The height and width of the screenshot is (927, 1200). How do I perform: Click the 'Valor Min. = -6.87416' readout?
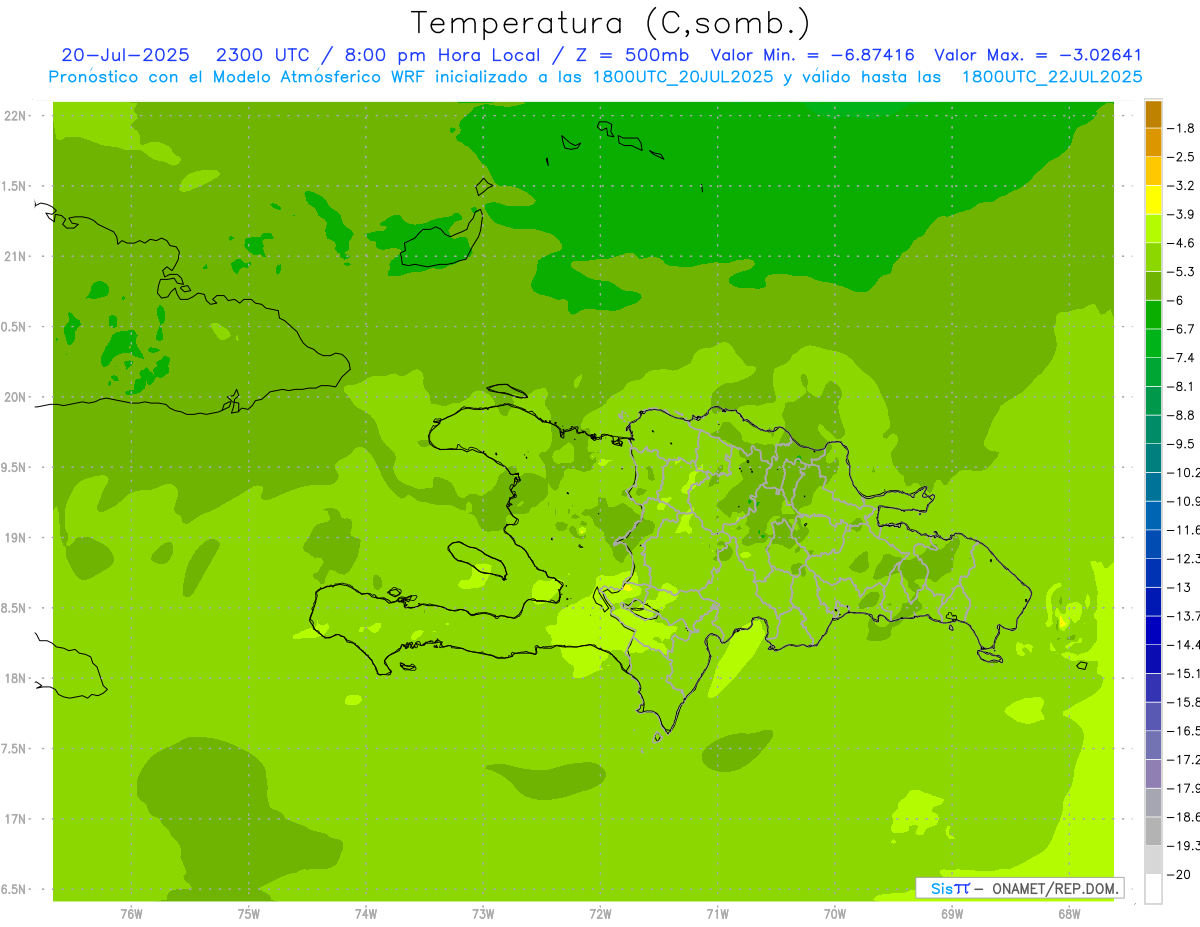[812, 55]
